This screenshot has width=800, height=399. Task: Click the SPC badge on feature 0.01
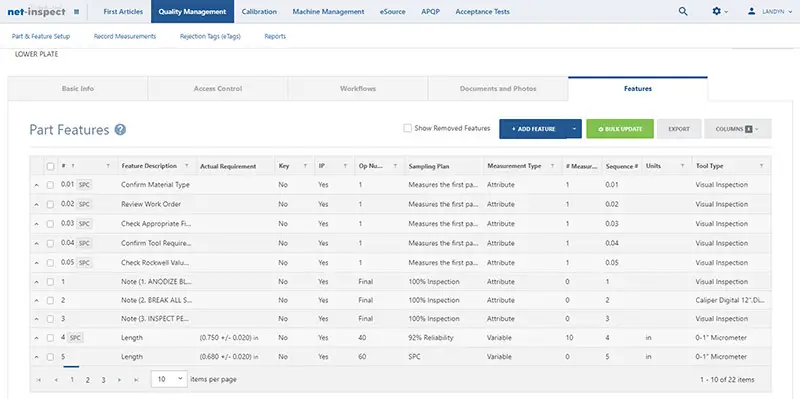point(84,185)
